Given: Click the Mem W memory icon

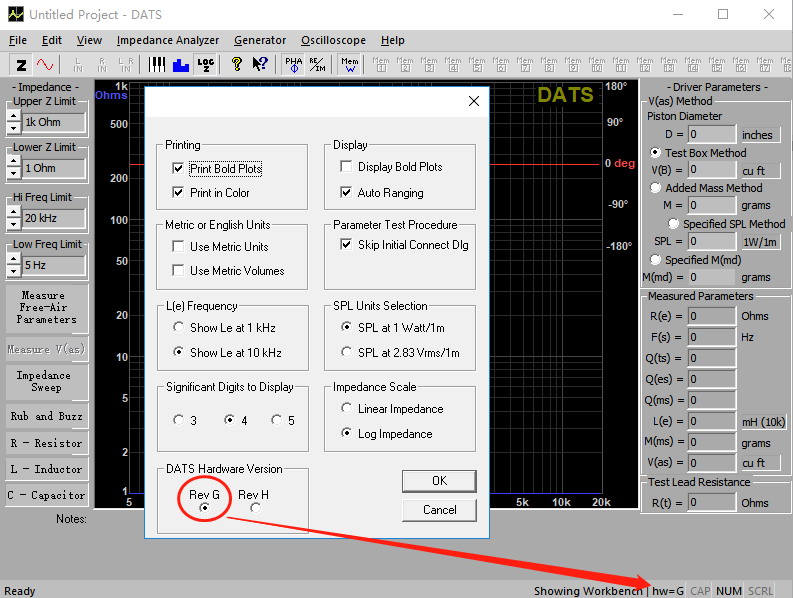Looking at the screenshot, I should click(349, 65).
